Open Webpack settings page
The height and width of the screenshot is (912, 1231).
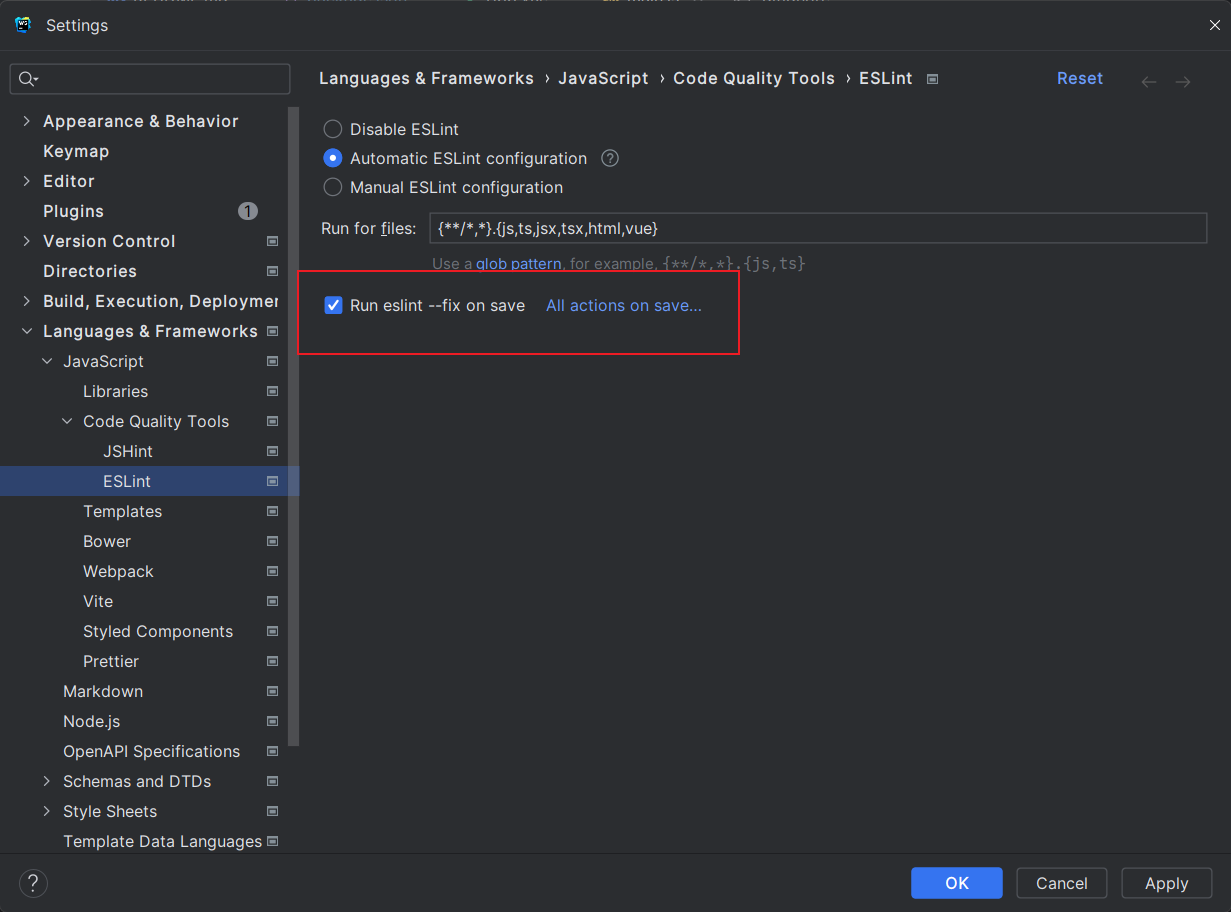coord(118,571)
